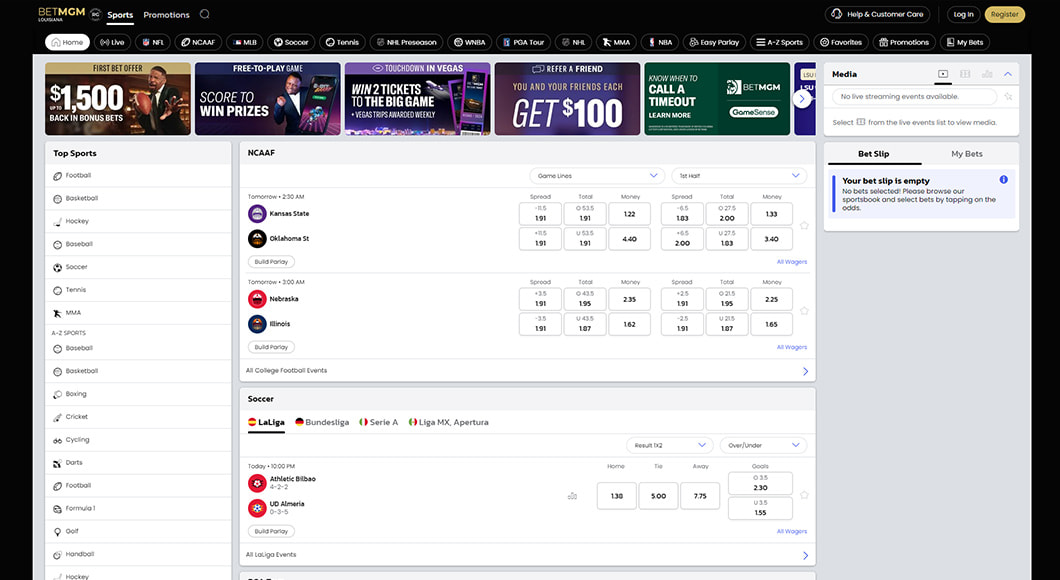The width and height of the screenshot is (1060, 580).
Task: Switch to the Liga MX, Apertura tab
Action: tap(449, 422)
